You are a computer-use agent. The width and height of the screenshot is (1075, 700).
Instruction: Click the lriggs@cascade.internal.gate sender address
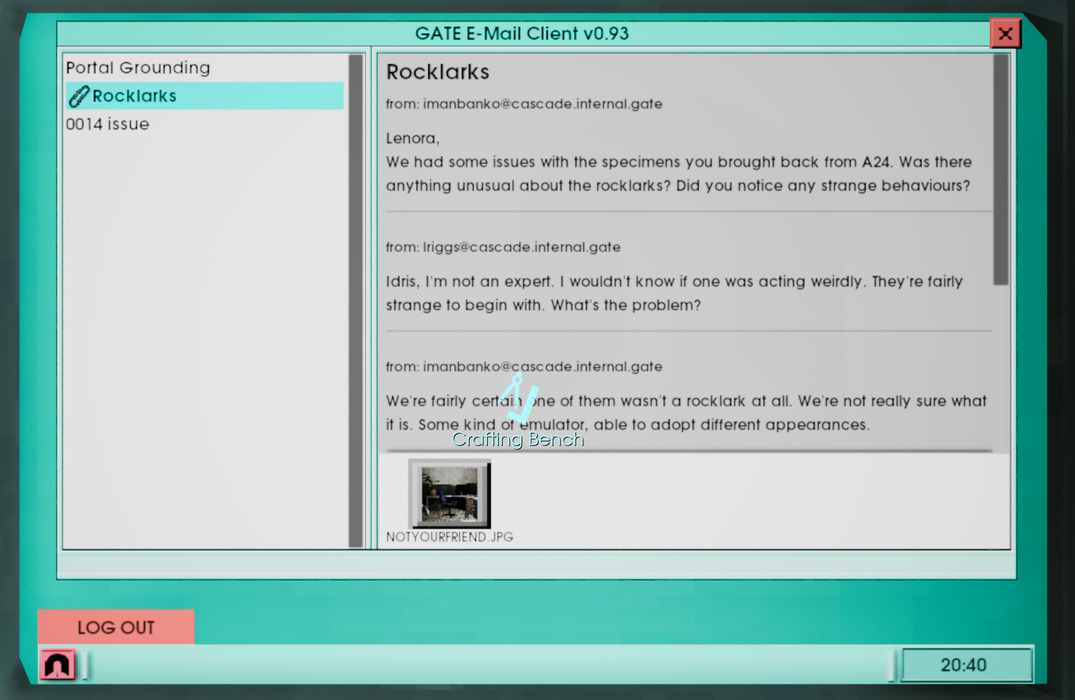(x=503, y=247)
